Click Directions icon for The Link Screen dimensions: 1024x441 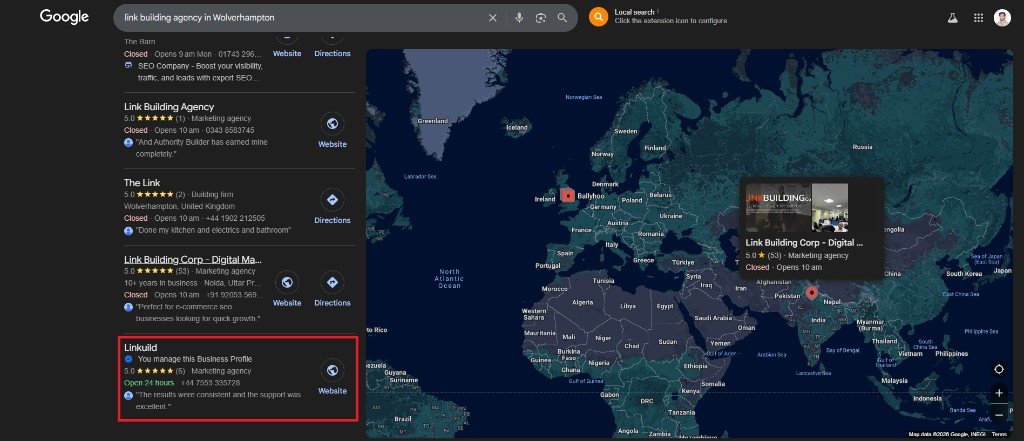pos(332,200)
